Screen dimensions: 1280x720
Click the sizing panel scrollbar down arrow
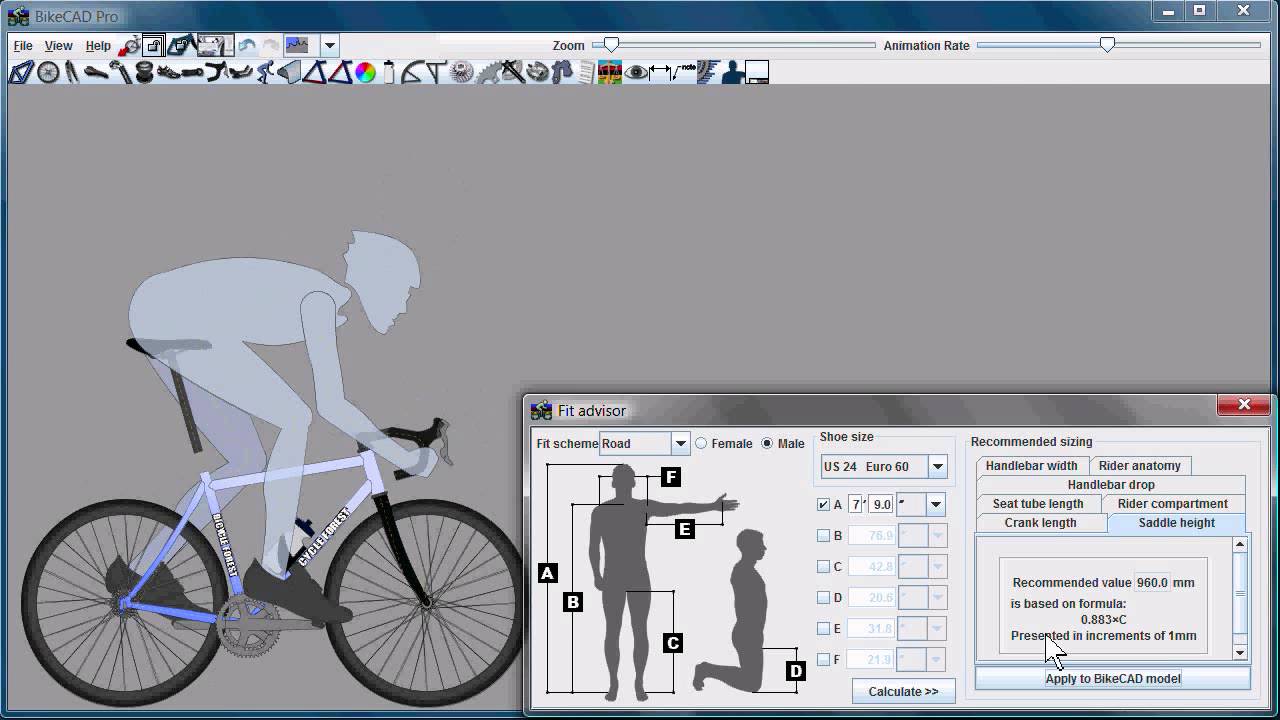point(1240,652)
